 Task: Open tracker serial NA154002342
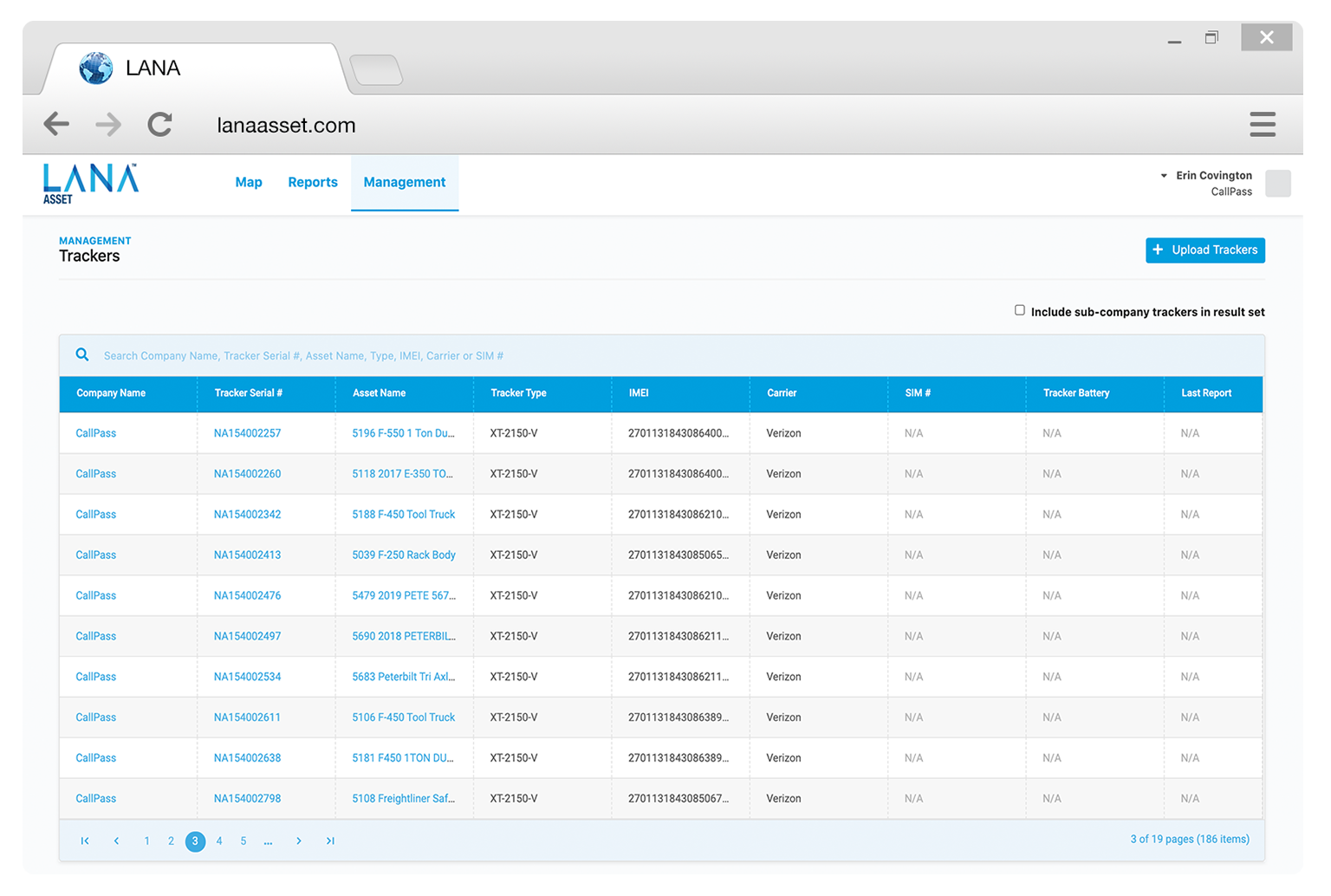pyautogui.click(x=247, y=515)
